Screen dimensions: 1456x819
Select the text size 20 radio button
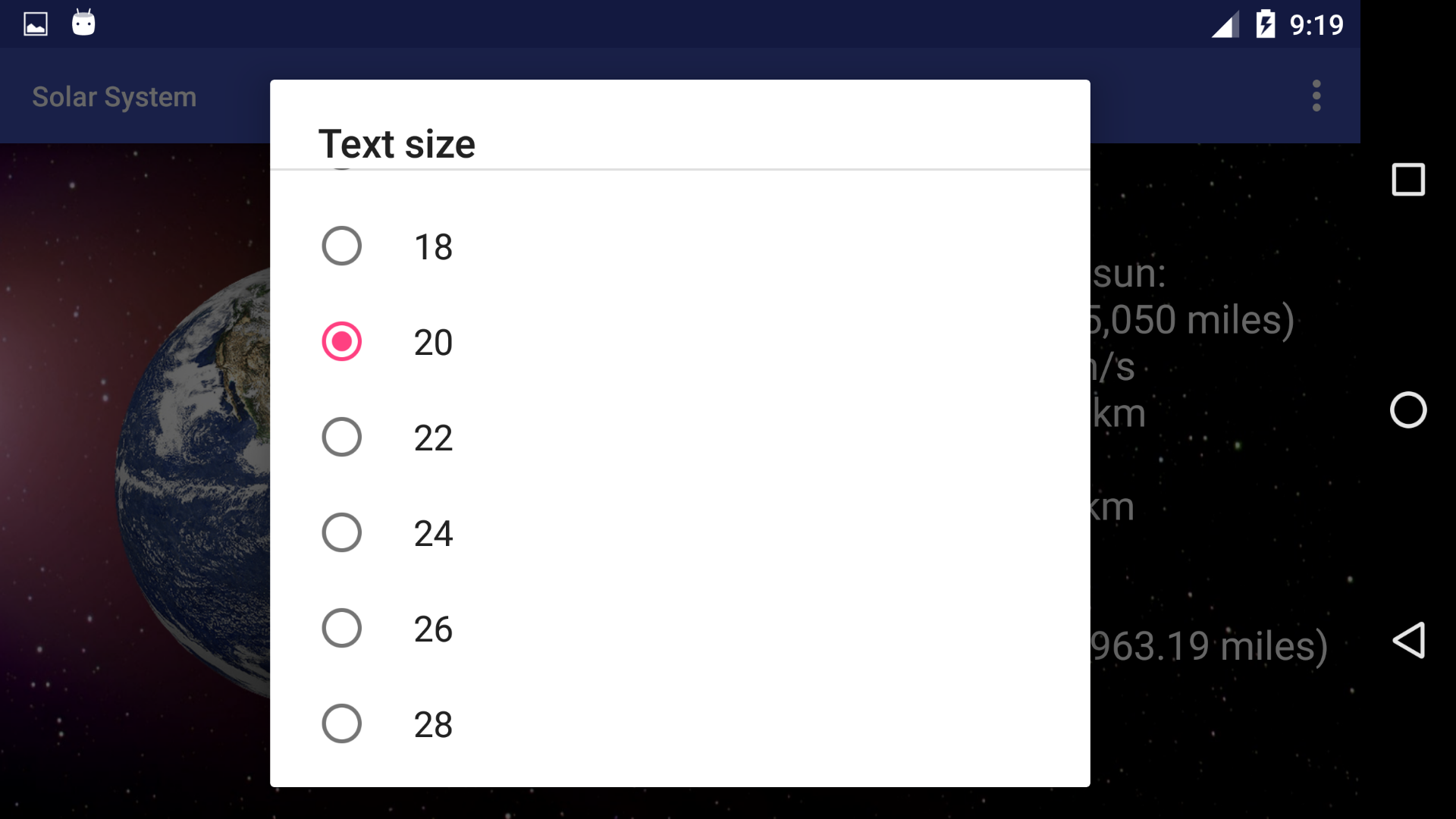pos(342,342)
